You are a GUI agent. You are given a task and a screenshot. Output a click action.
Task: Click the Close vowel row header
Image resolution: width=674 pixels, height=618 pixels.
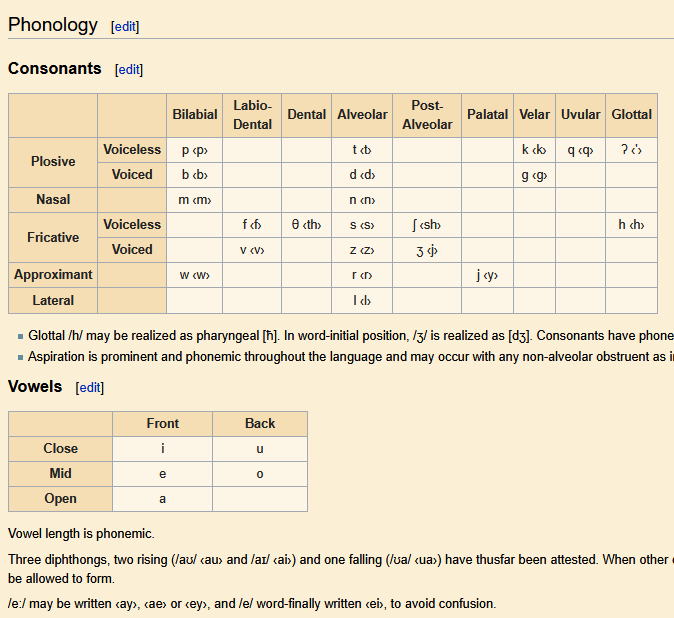pos(61,449)
